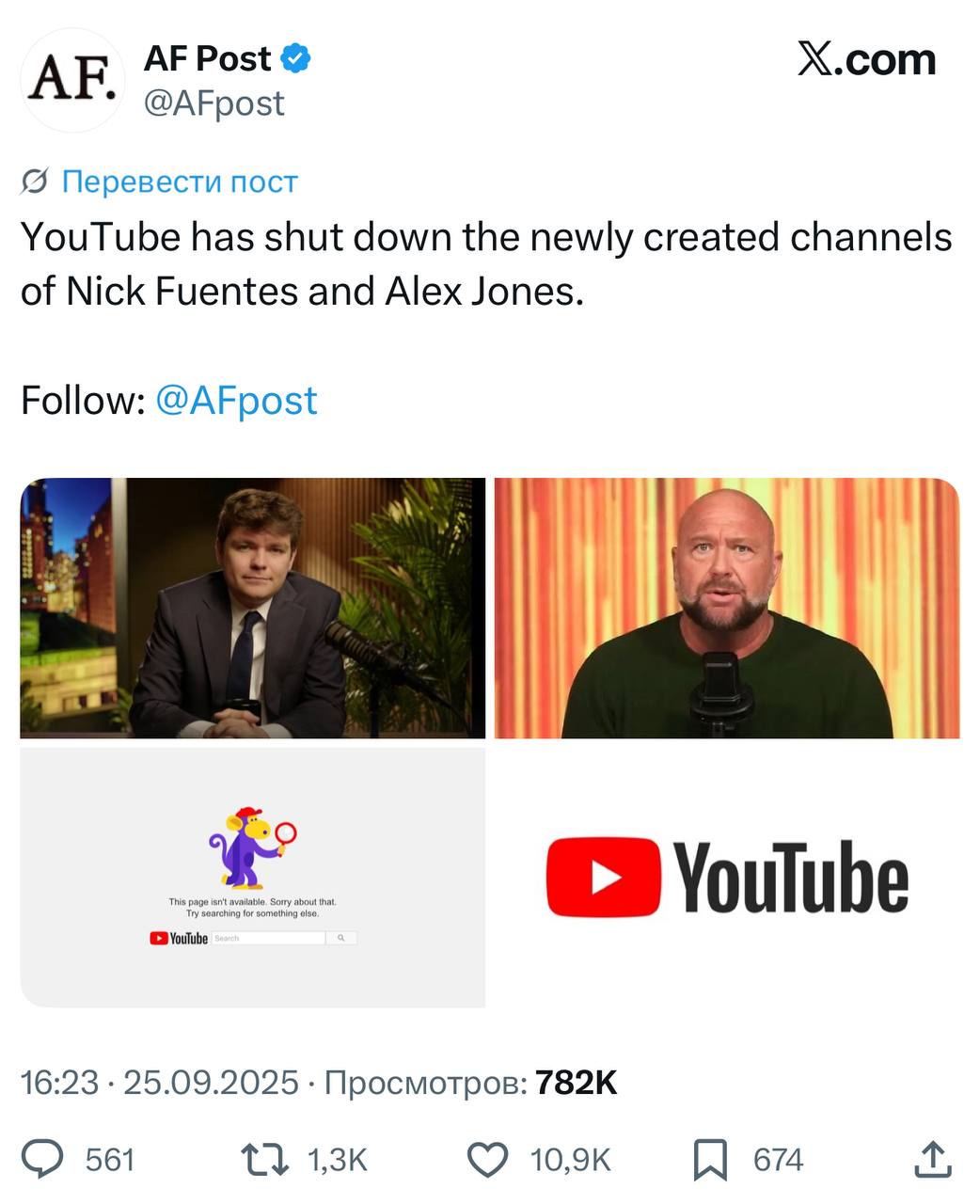Open the AF. profile avatar
The height and width of the screenshot is (1204, 980).
(72, 80)
